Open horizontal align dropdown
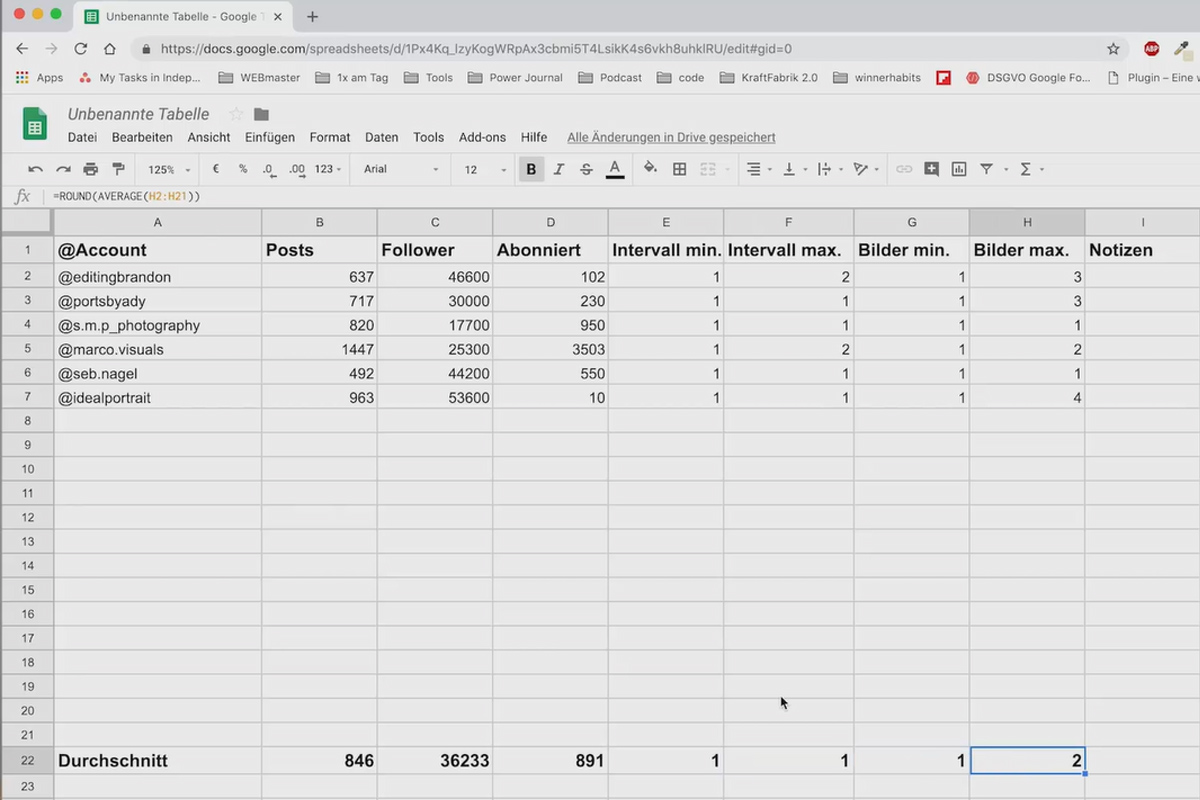Image resolution: width=1200 pixels, height=800 pixels. click(x=759, y=170)
